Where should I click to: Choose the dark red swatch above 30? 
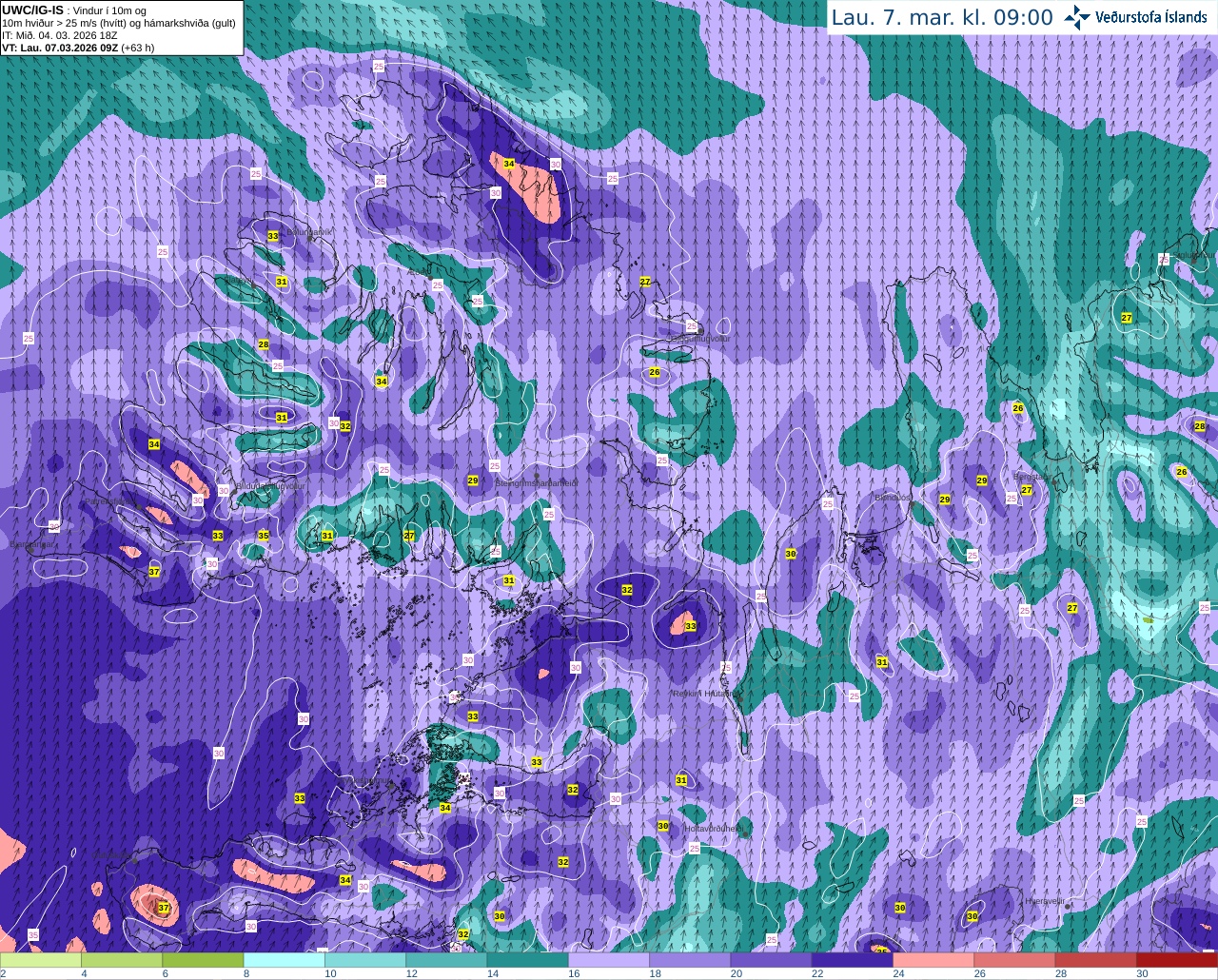tap(1177, 960)
